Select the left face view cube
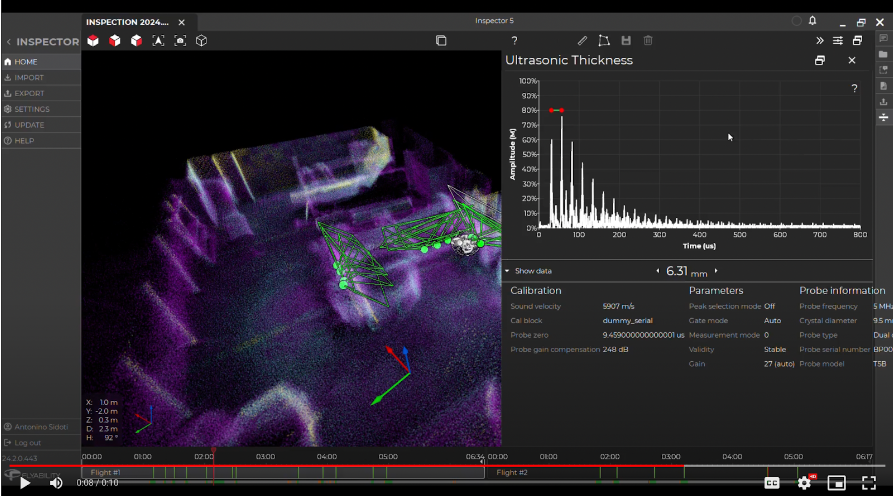 click(114, 40)
